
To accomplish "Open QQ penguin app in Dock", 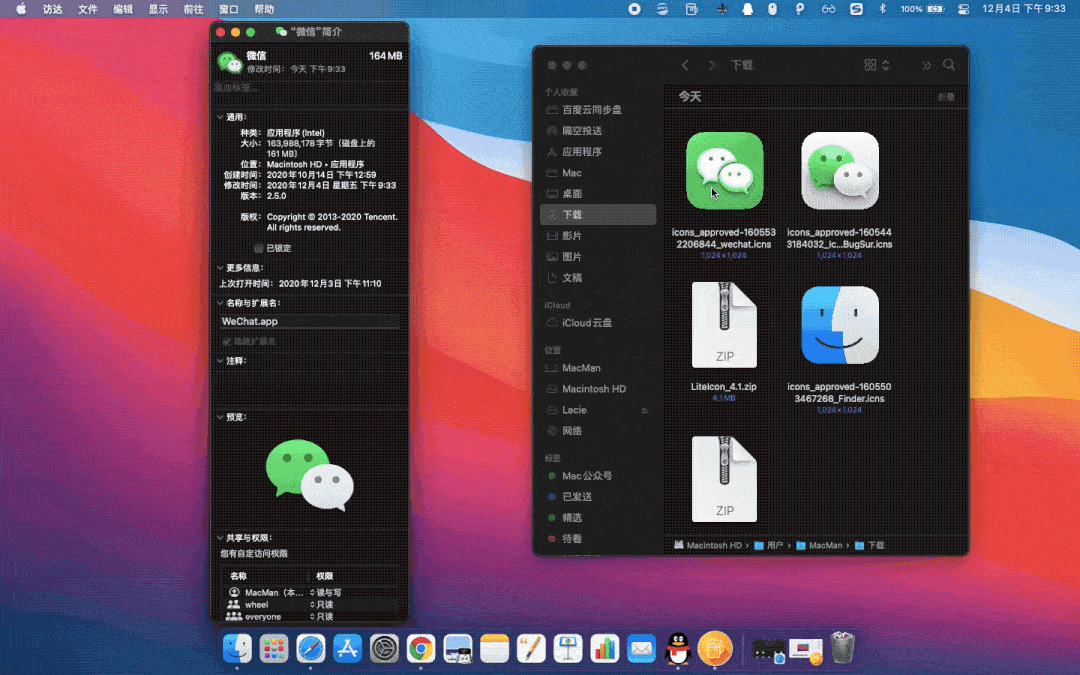I will pyautogui.click(x=678, y=648).
